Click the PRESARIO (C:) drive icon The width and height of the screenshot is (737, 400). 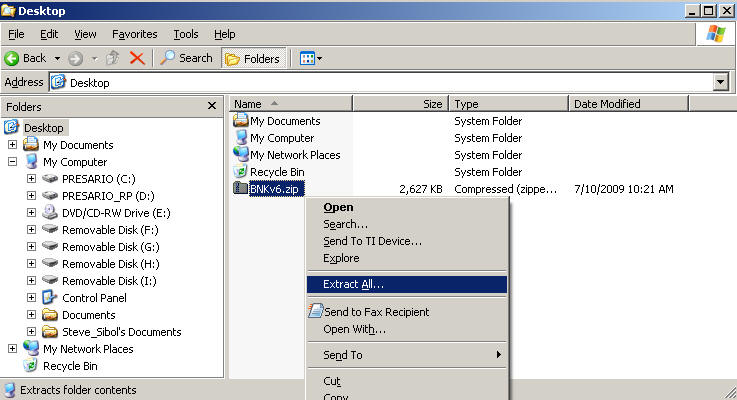tap(50, 179)
